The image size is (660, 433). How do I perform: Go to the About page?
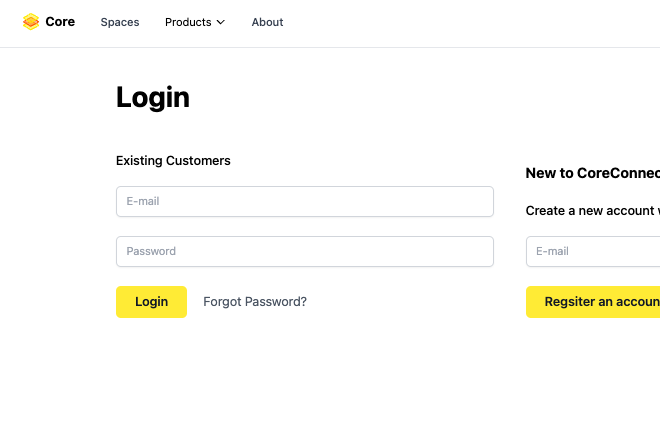tap(267, 22)
